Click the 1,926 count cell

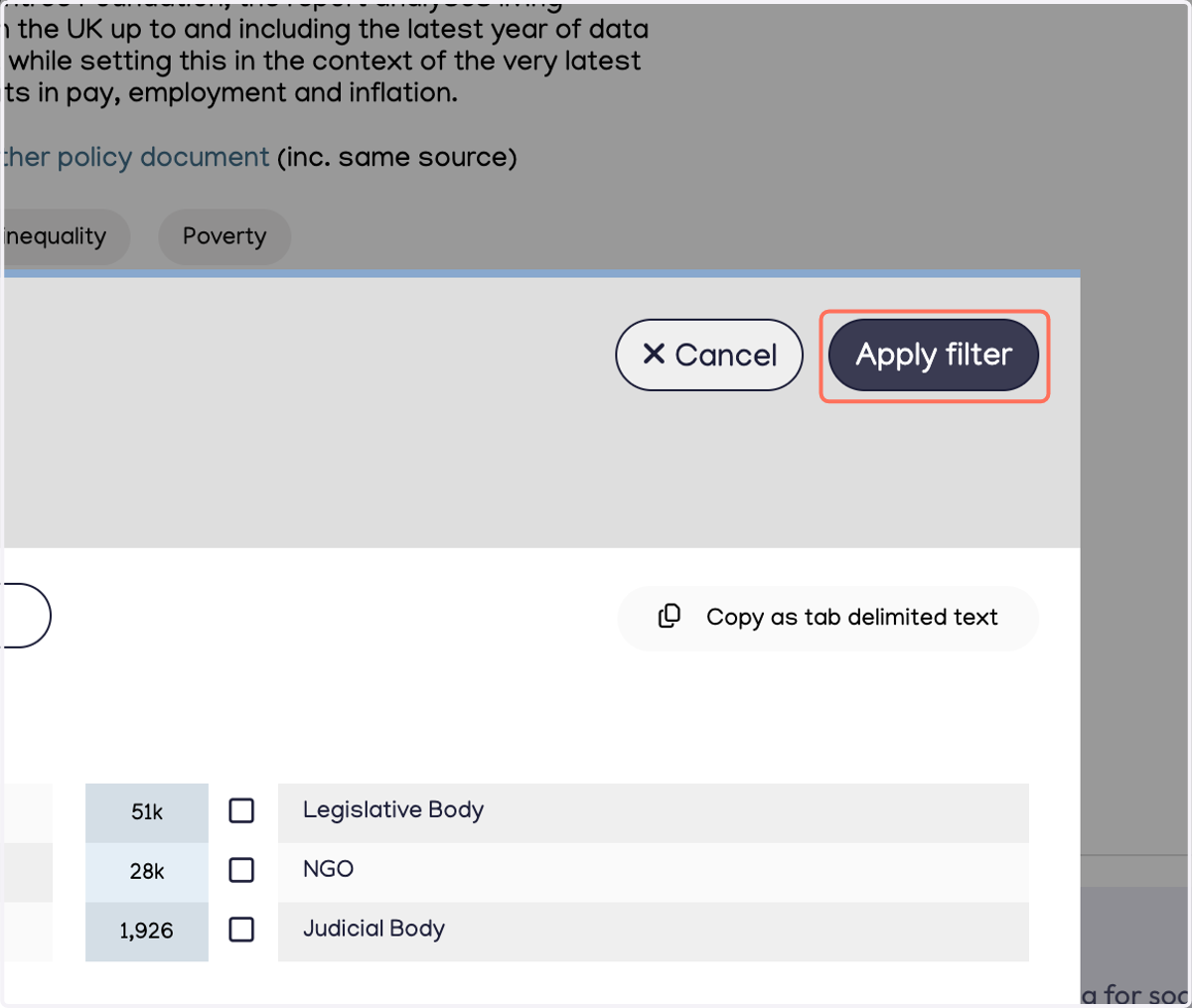click(x=147, y=932)
